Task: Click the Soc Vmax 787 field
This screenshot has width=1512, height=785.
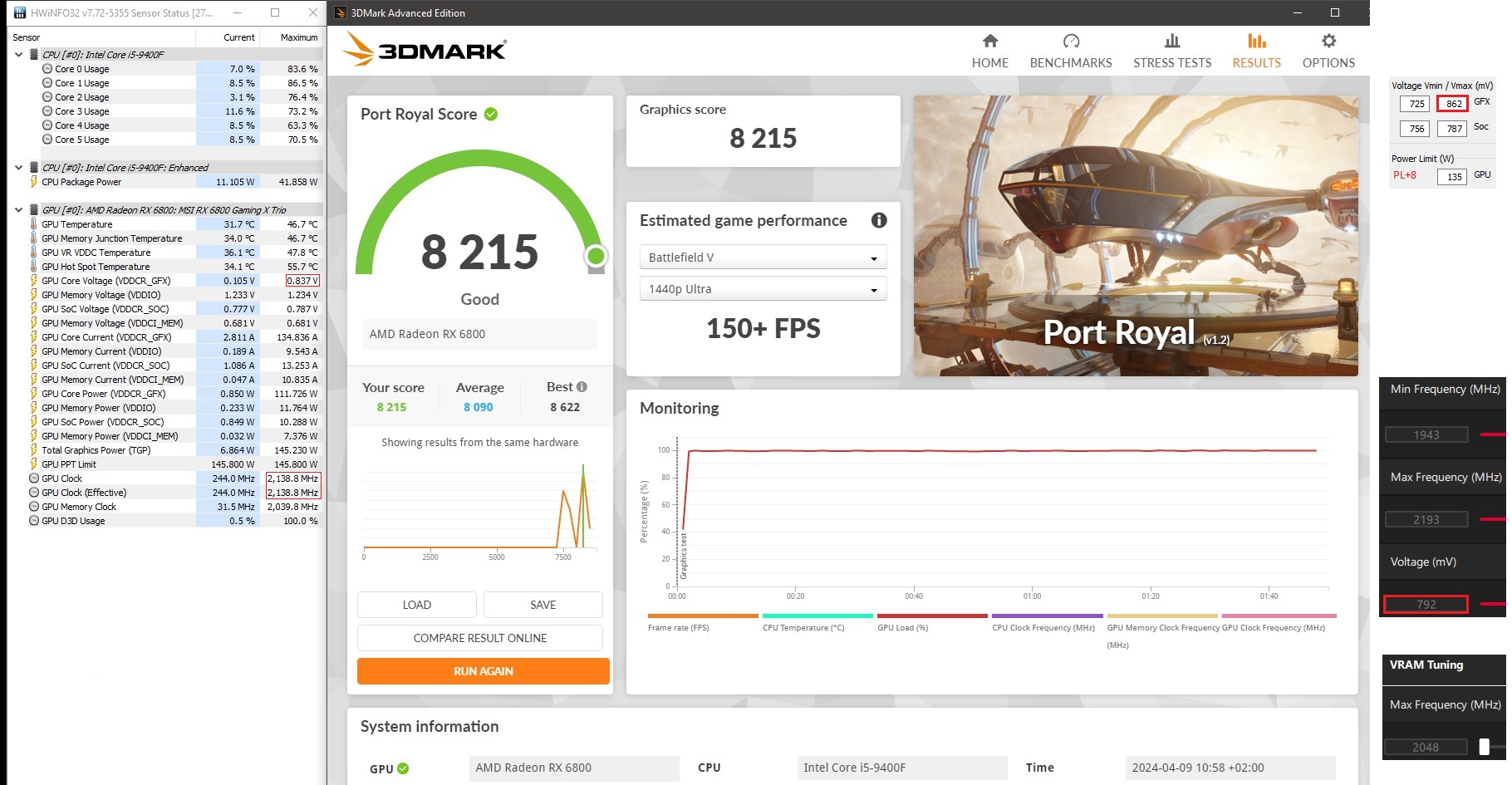Action: coord(1453,129)
